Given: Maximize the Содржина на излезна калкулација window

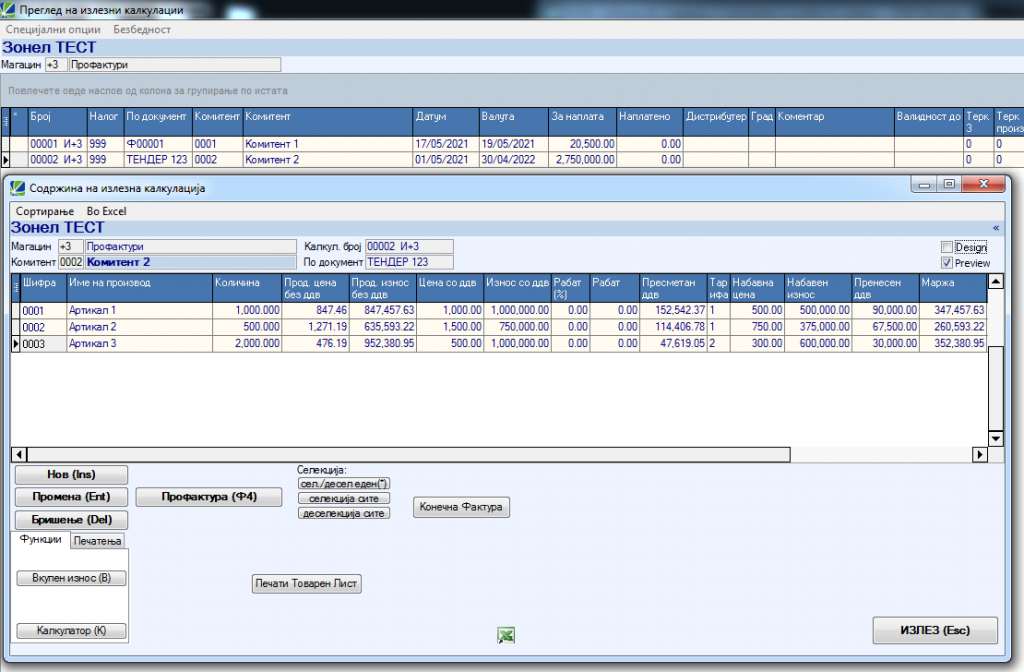Looking at the screenshot, I should [949, 185].
